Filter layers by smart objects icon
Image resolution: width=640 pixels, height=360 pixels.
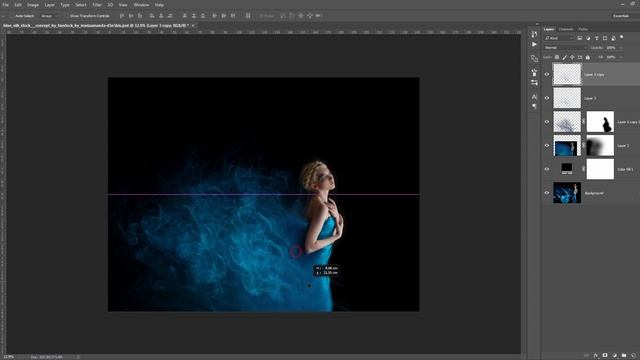613,38
